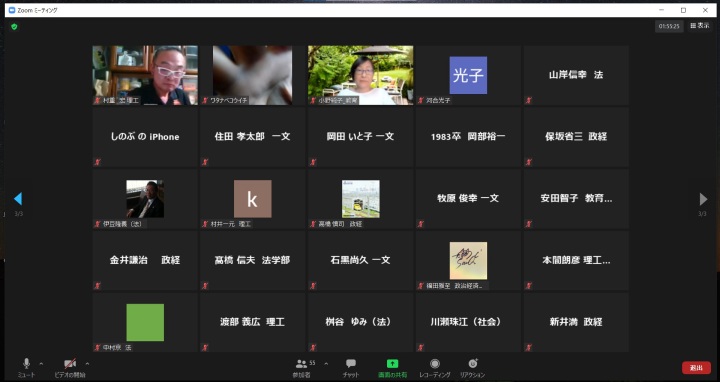This screenshot has height=382, width=720.
Task: Select the 新井満 政経 tile
Action: [576, 322]
